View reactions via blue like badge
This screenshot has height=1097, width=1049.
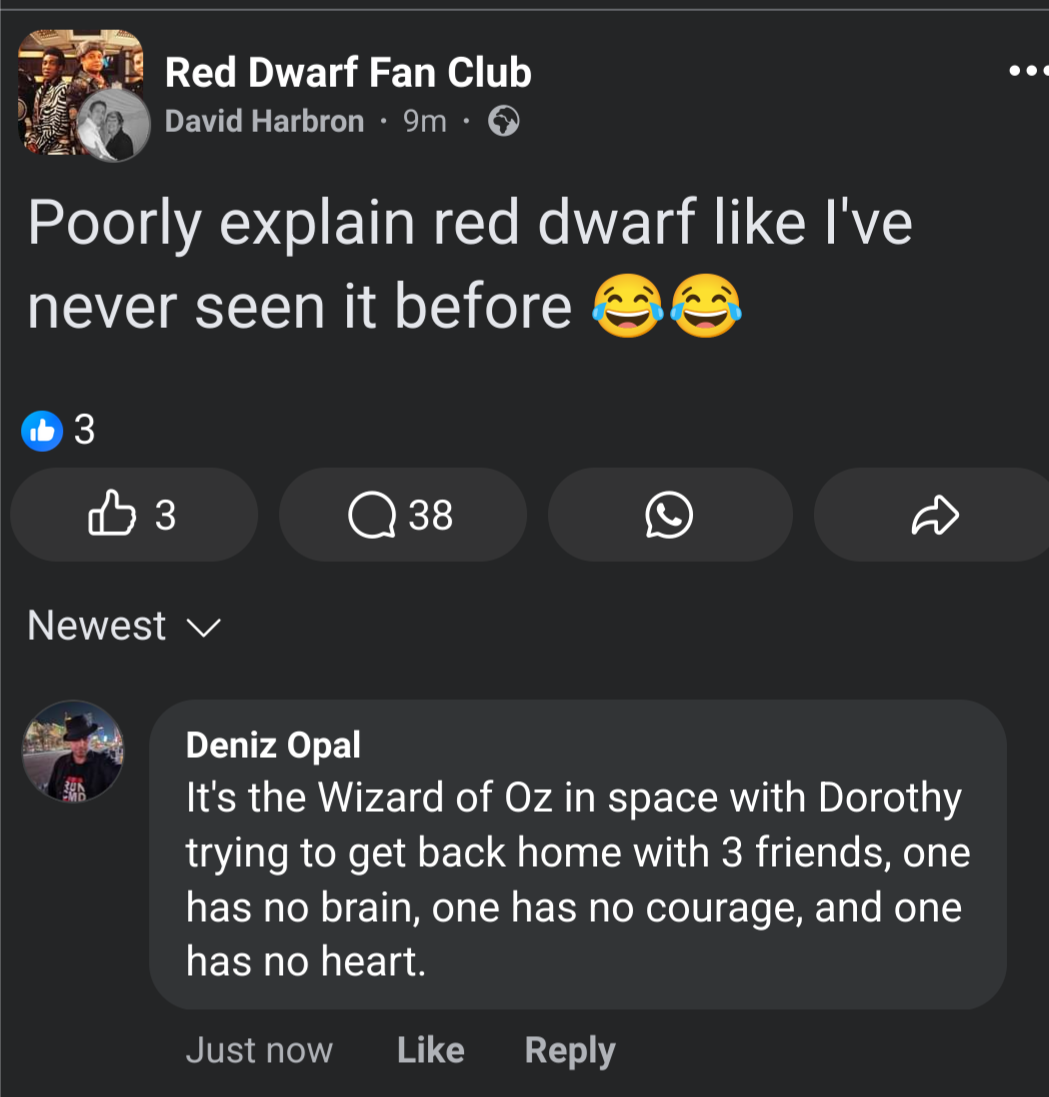pos(42,430)
